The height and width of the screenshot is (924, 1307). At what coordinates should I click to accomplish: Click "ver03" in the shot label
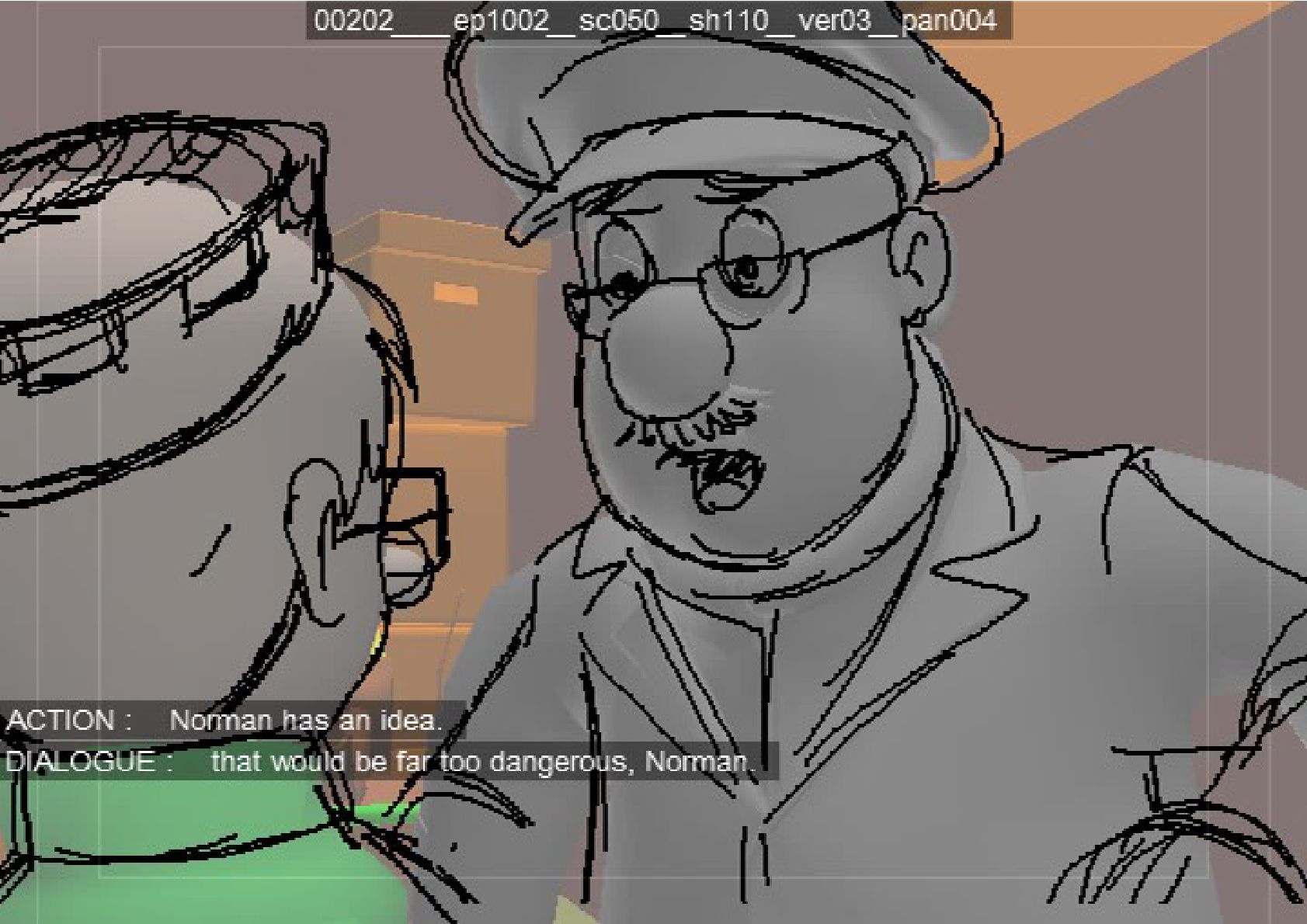pos(835,21)
